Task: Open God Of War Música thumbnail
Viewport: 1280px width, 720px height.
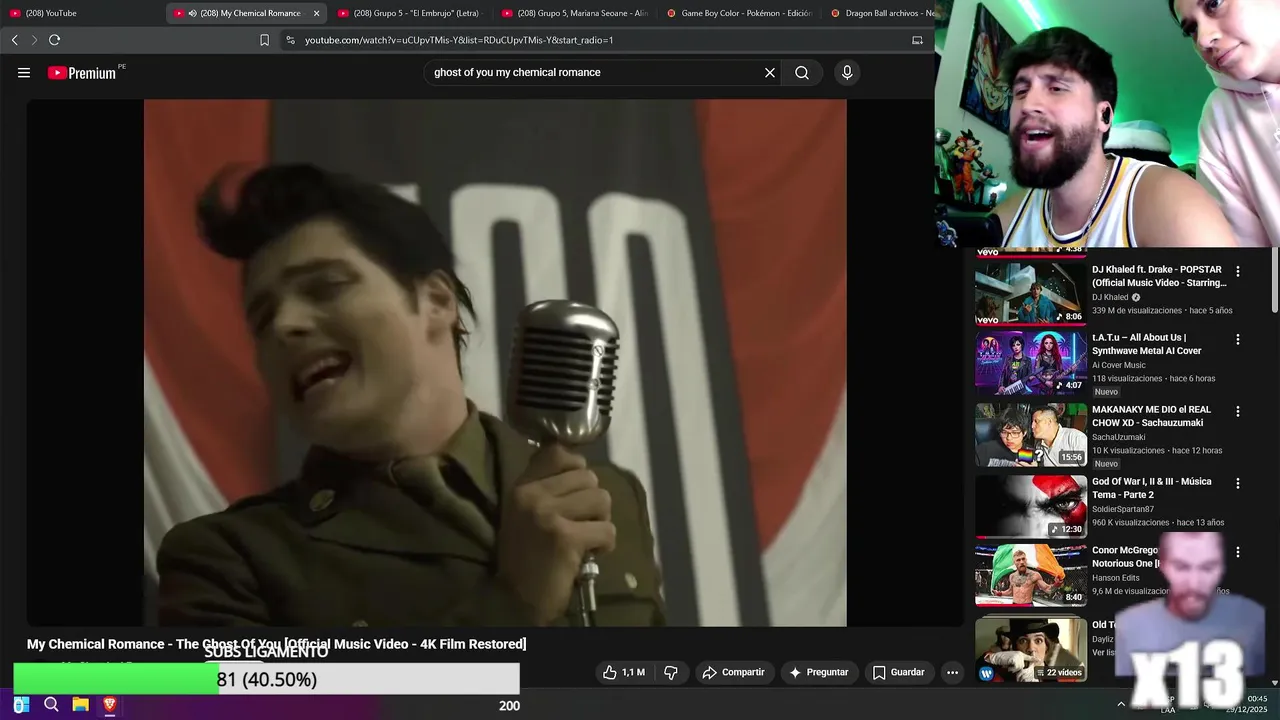Action: pyautogui.click(x=1031, y=507)
